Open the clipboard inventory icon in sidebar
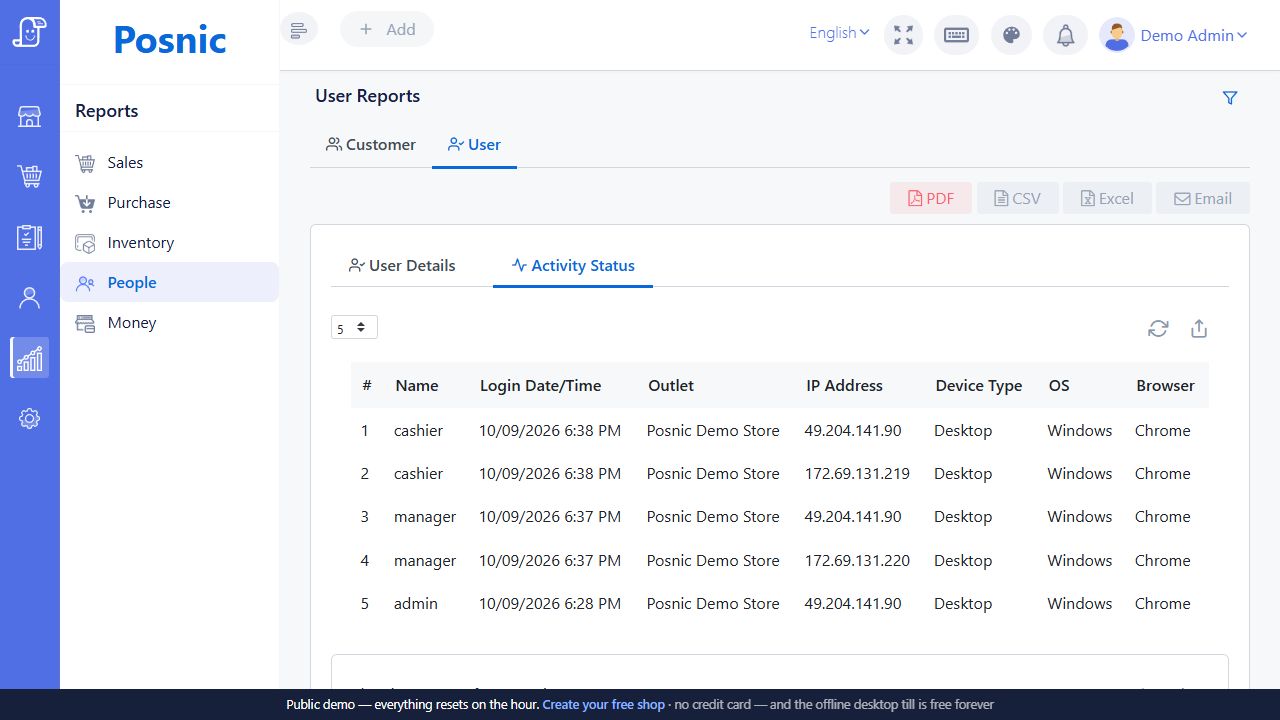1280x720 pixels. pos(30,237)
